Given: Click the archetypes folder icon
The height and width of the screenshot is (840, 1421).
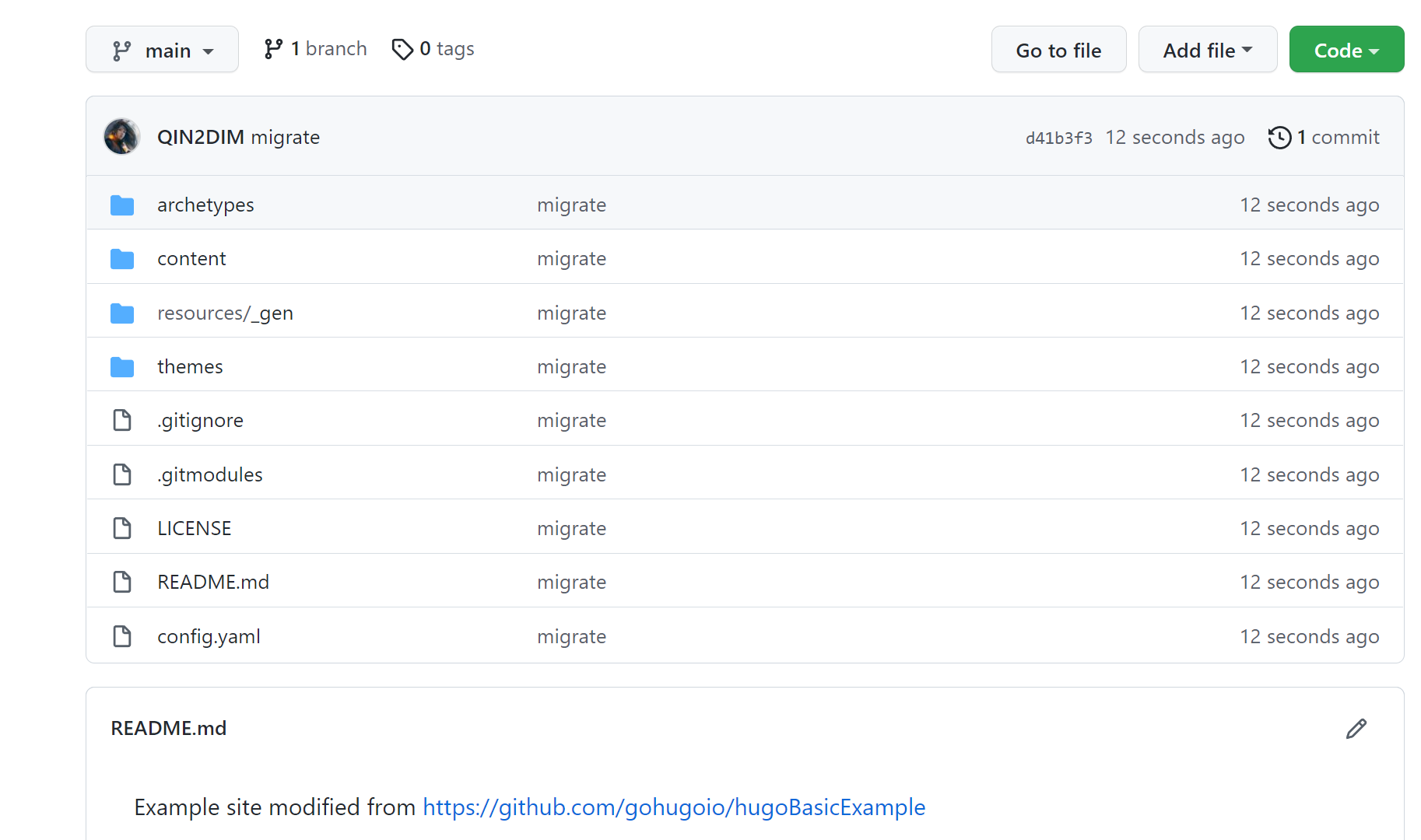Looking at the screenshot, I should pyautogui.click(x=122, y=205).
